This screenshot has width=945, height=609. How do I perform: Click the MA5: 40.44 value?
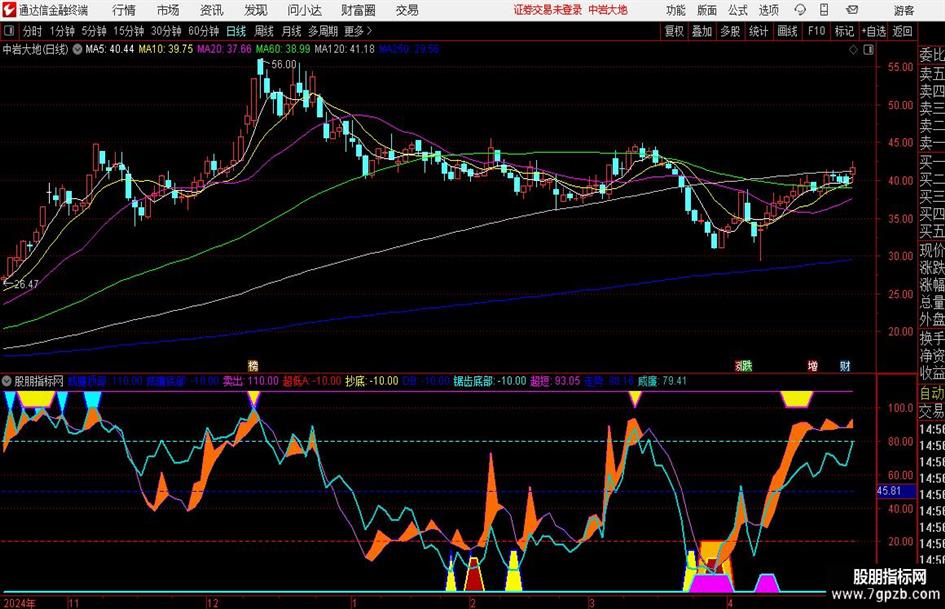tap(110, 49)
